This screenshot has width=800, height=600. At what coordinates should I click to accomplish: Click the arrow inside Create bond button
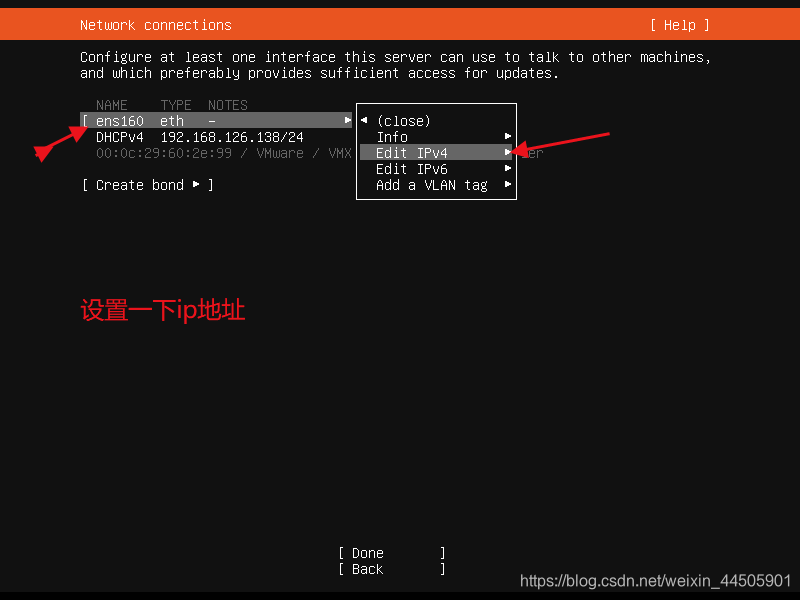196,184
